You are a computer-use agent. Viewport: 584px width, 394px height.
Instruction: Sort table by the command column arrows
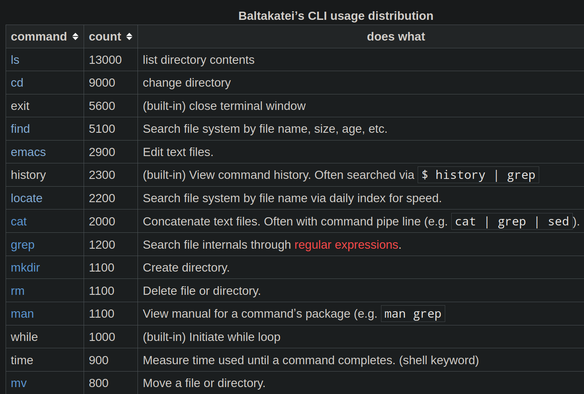point(75,36)
